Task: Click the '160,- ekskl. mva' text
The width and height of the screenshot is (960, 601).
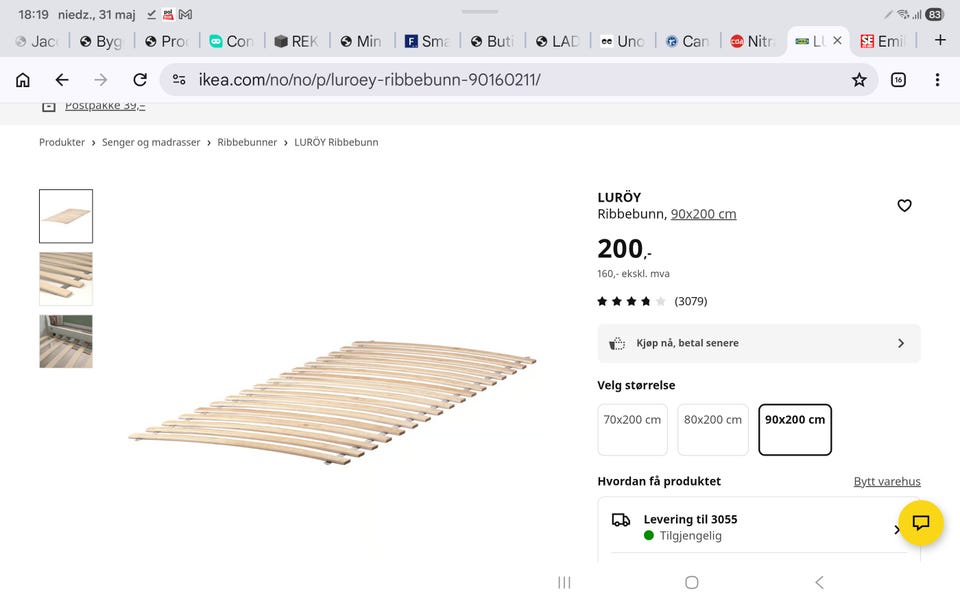Action: tap(633, 274)
